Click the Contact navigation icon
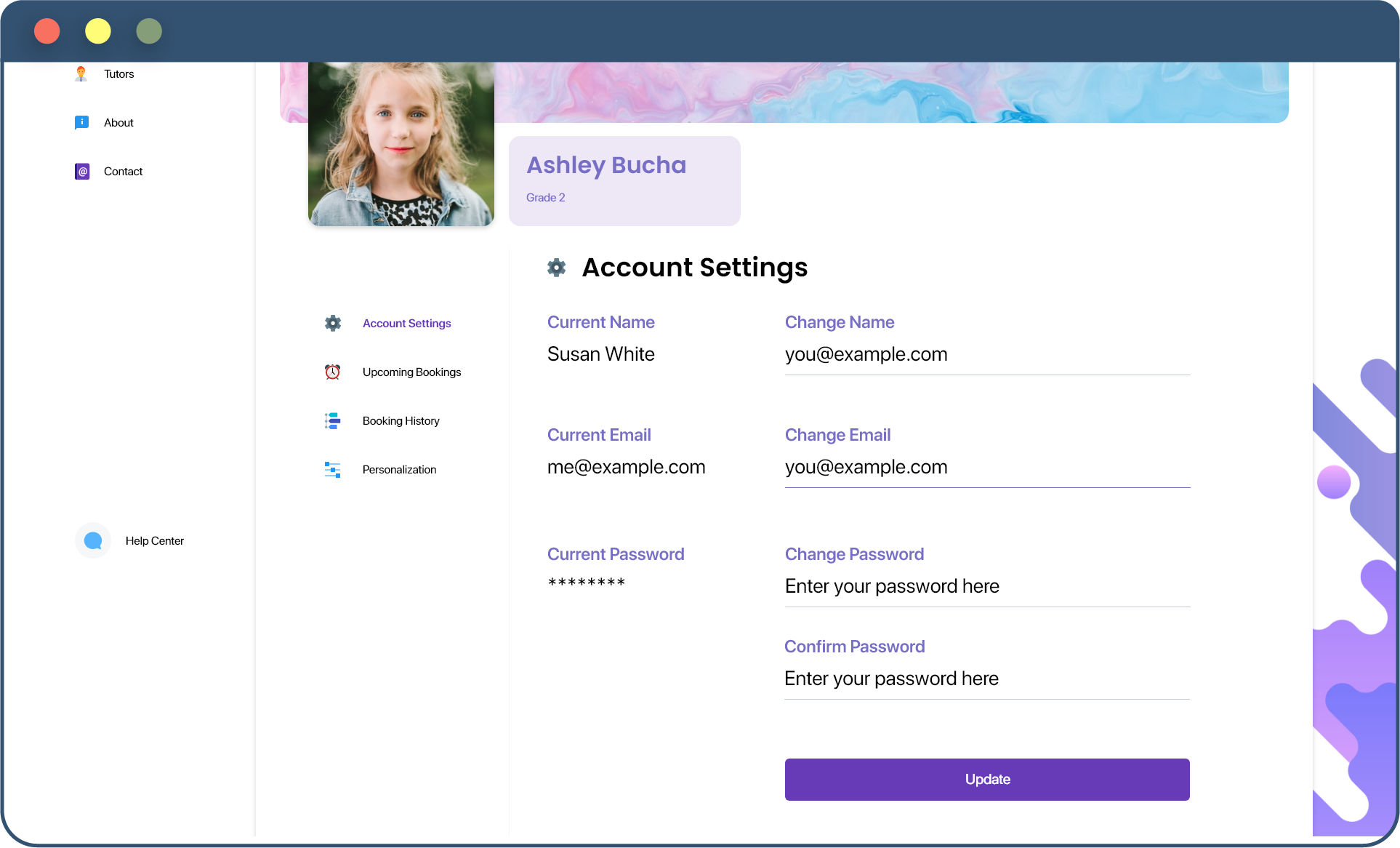Image resolution: width=1400 pixels, height=848 pixels. (x=82, y=171)
